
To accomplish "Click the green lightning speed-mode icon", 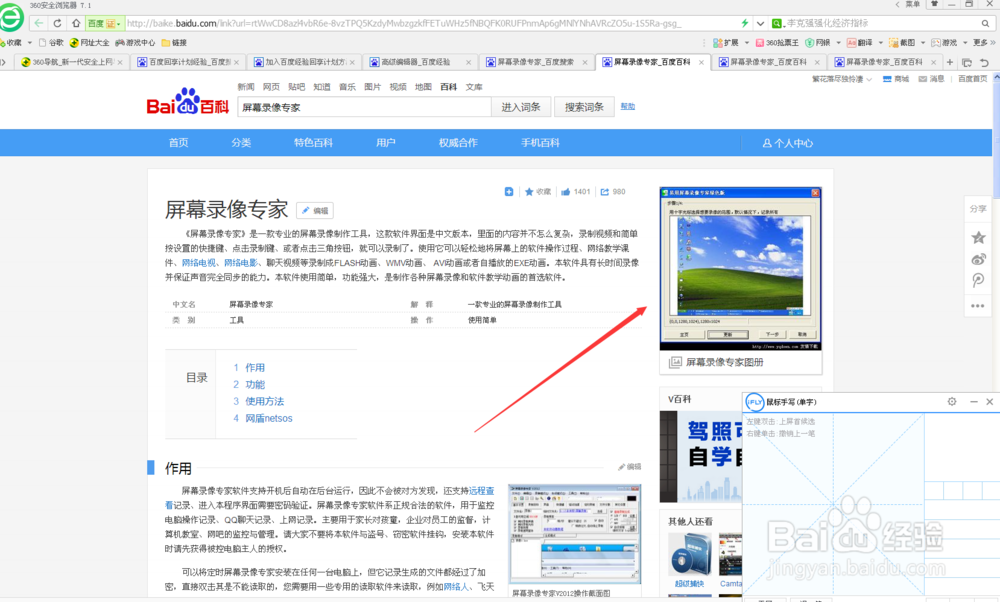I will point(744,23).
